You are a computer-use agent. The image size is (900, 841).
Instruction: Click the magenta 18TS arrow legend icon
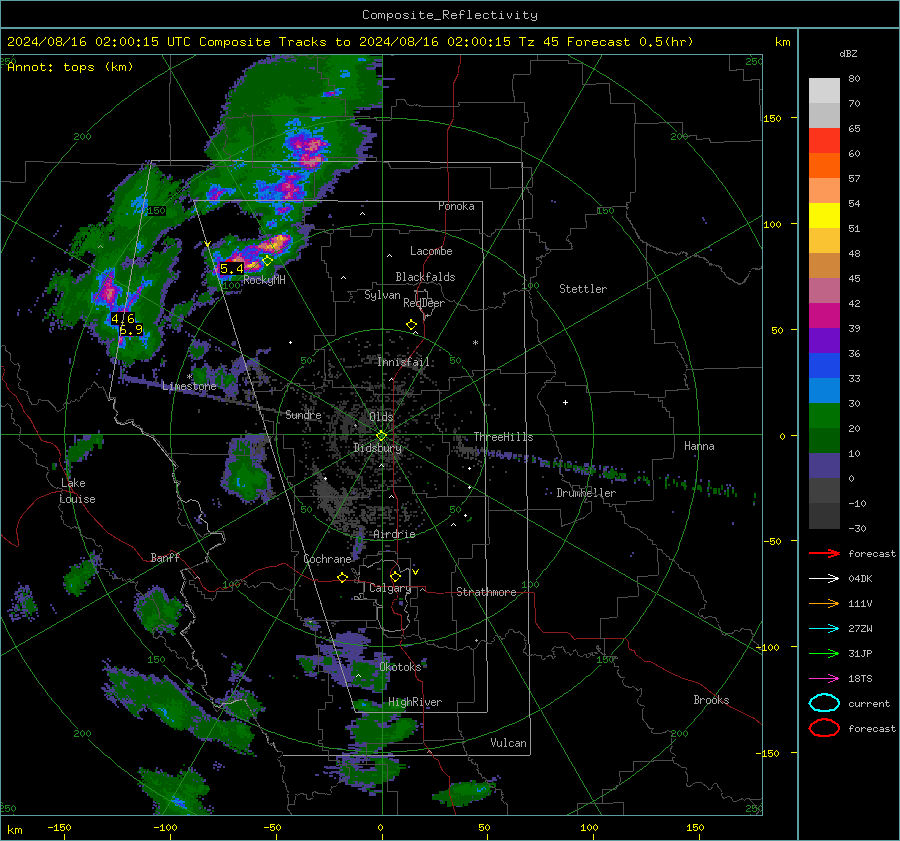click(824, 679)
